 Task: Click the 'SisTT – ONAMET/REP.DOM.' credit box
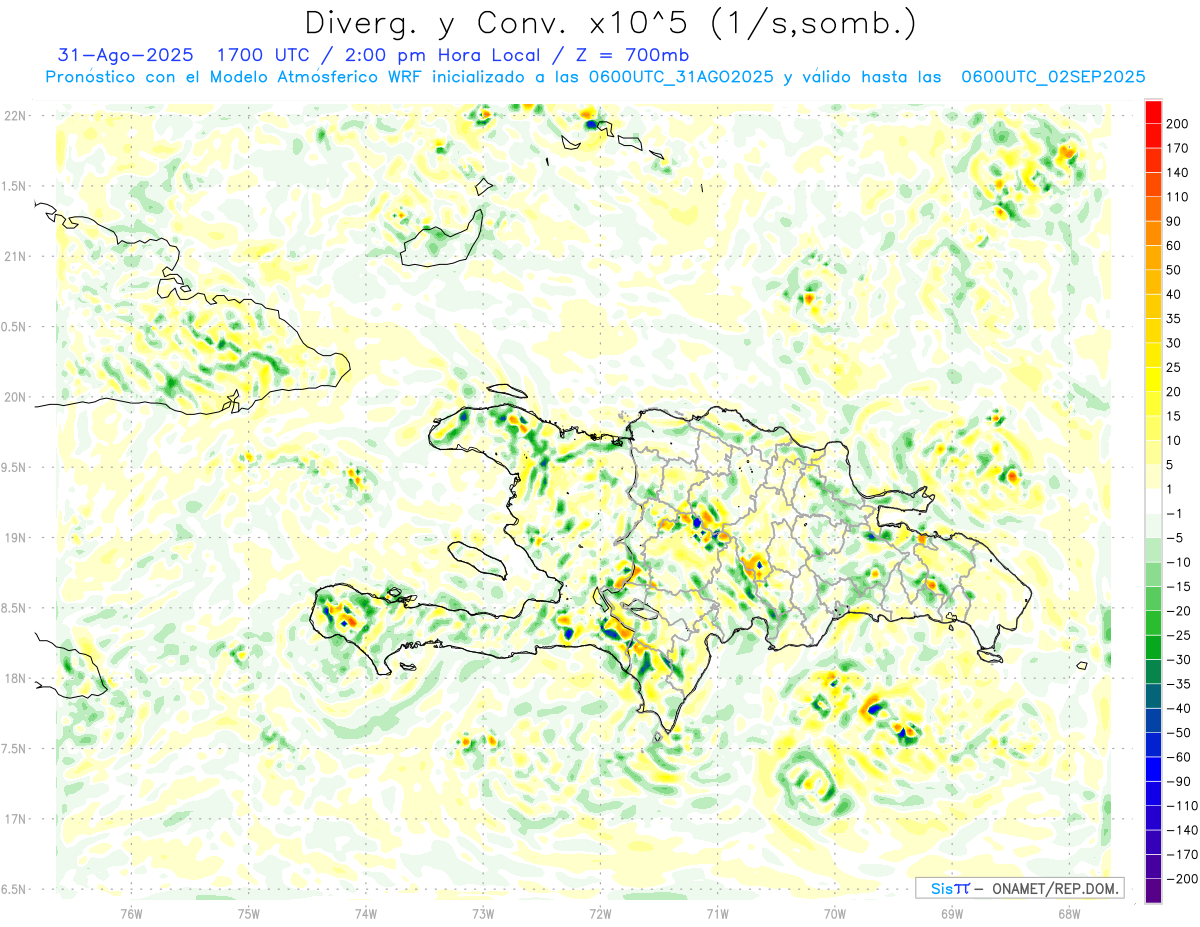[1020, 888]
